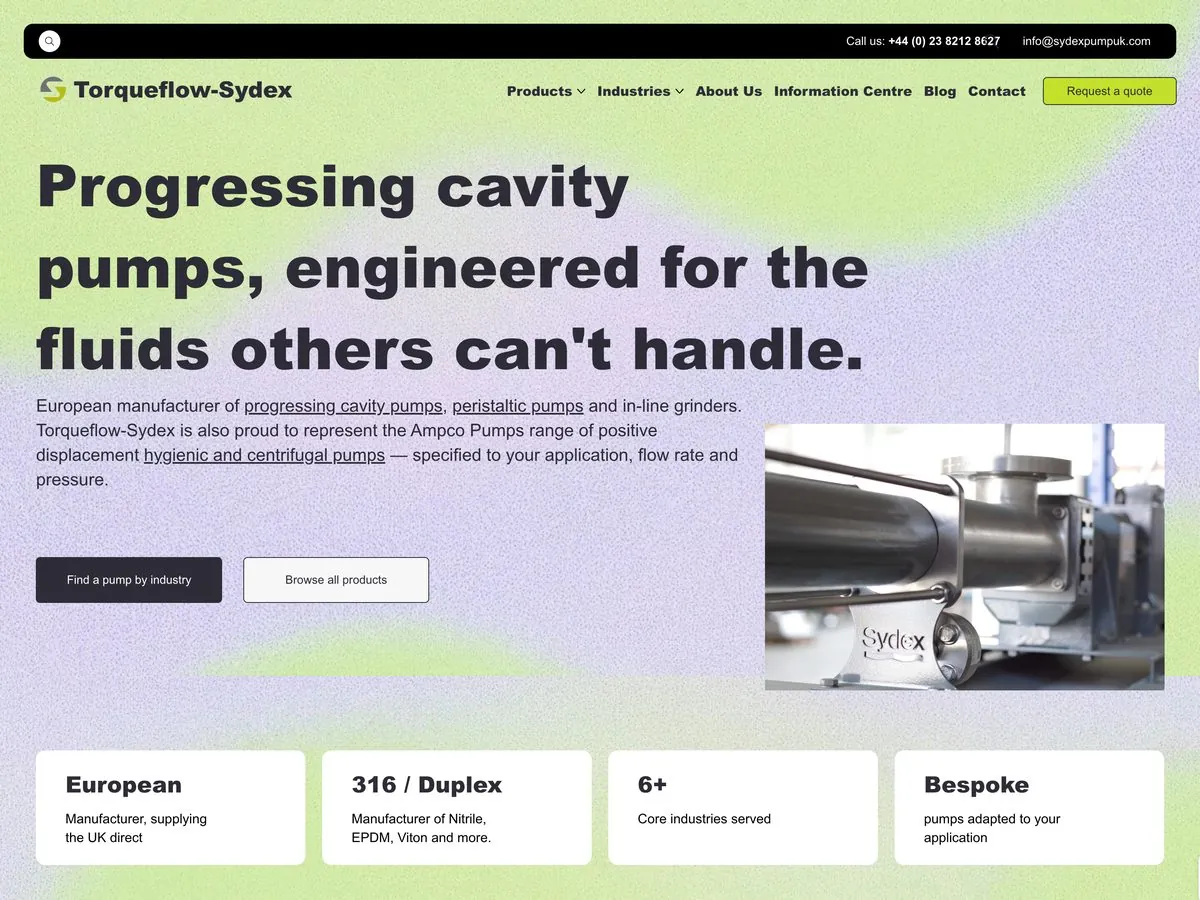Email info@sydexpumpuk.com
The image size is (1200, 900).
(1087, 41)
